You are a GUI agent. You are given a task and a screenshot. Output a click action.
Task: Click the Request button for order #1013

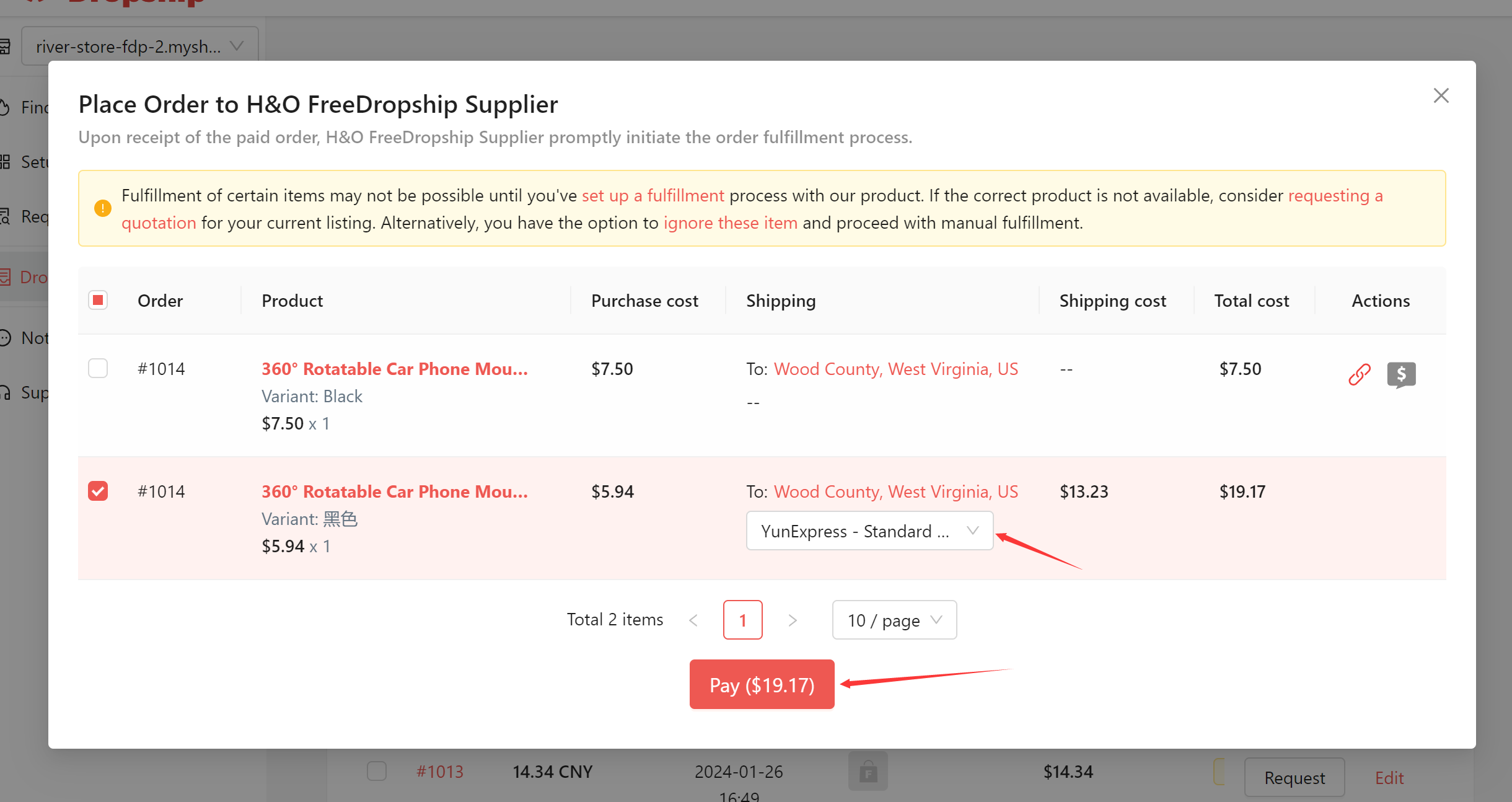click(x=1294, y=777)
